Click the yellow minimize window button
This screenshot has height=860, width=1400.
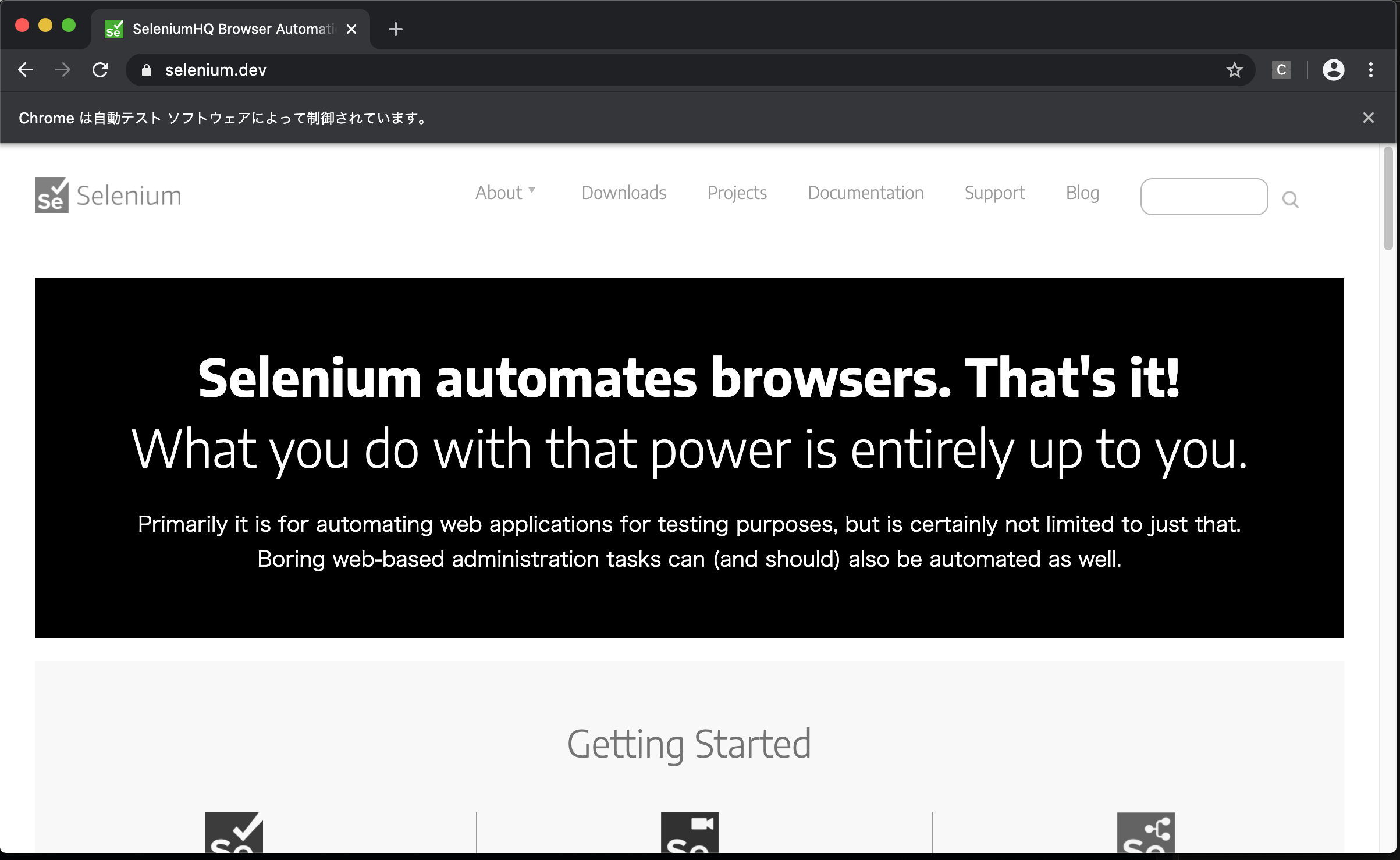[x=45, y=26]
